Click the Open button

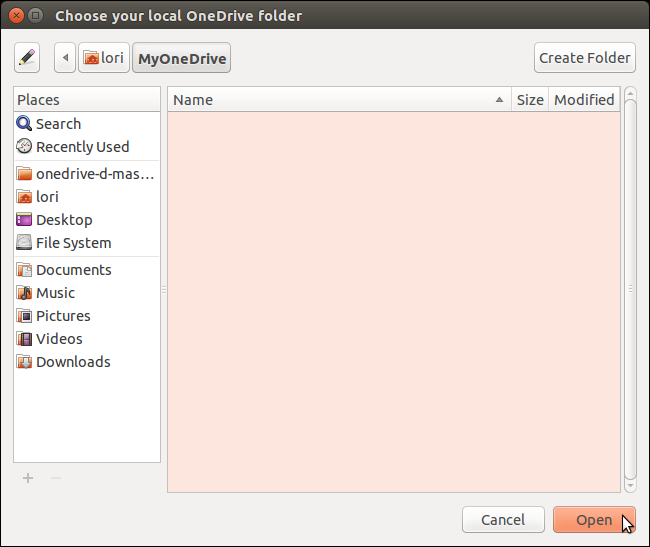(594, 520)
